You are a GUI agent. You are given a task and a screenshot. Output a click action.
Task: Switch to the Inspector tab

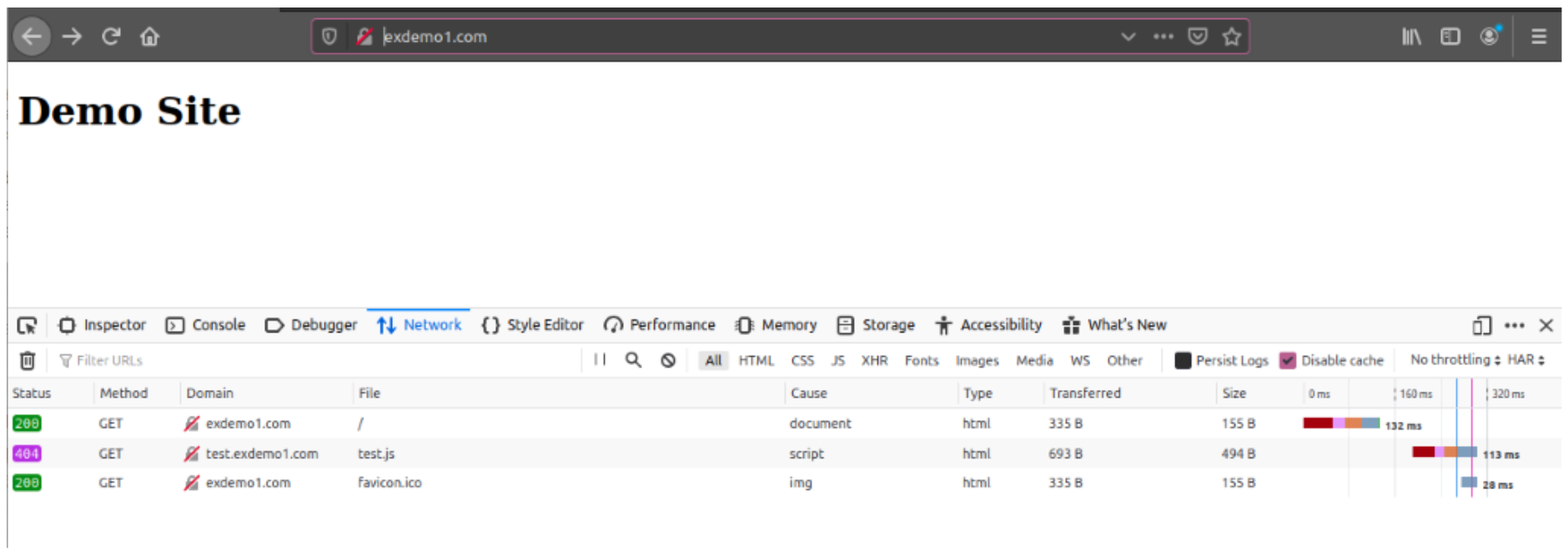click(x=103, y=325)
